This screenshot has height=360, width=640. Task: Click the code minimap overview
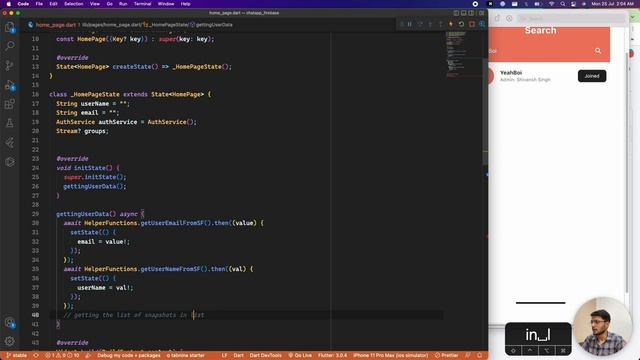(x=464, y=53)
